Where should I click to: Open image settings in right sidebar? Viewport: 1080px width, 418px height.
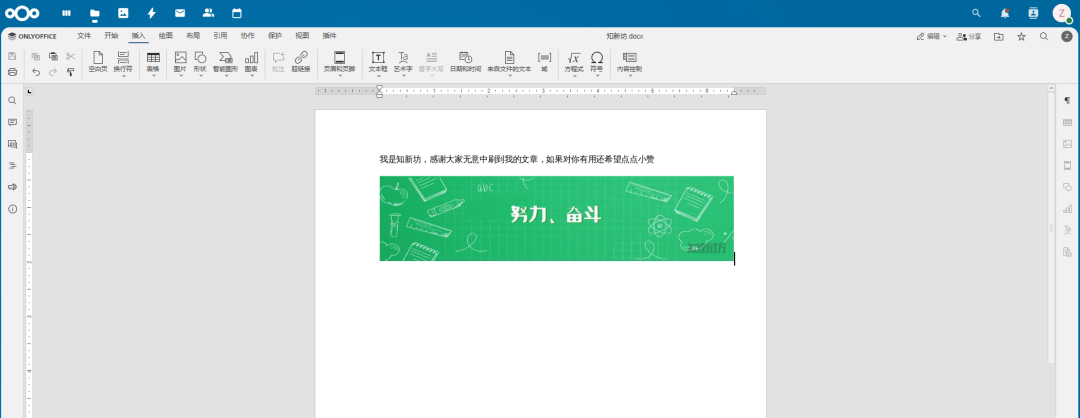(1068, 144)
